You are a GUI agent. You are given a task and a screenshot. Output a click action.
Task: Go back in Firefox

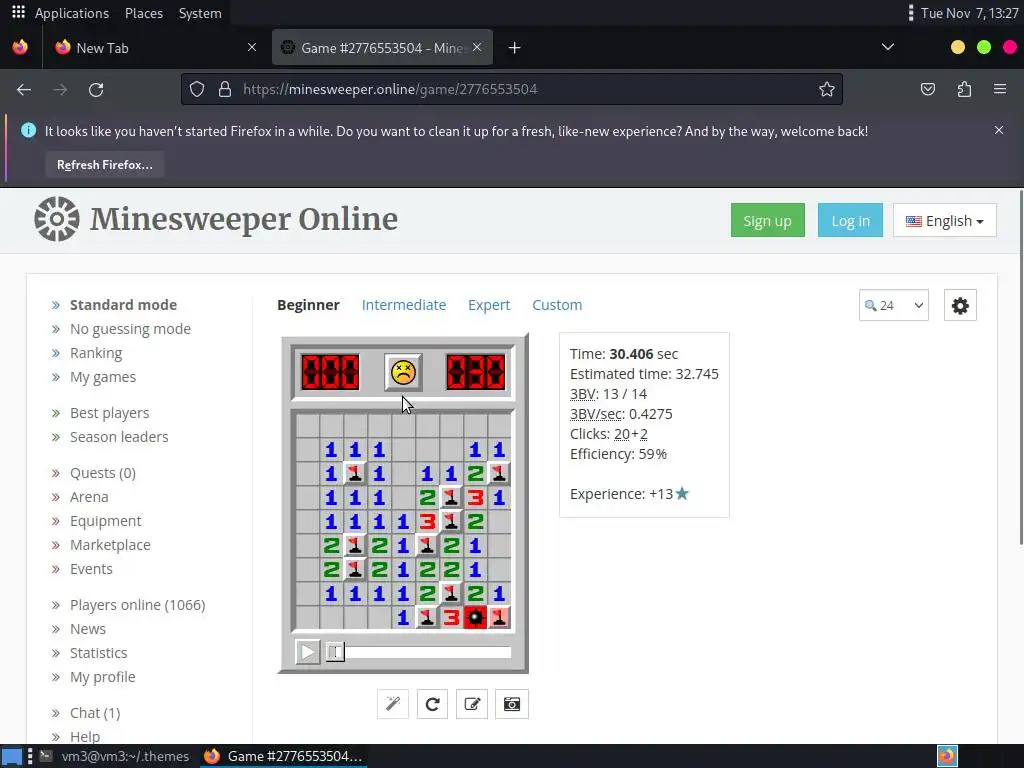click(24, 89)
